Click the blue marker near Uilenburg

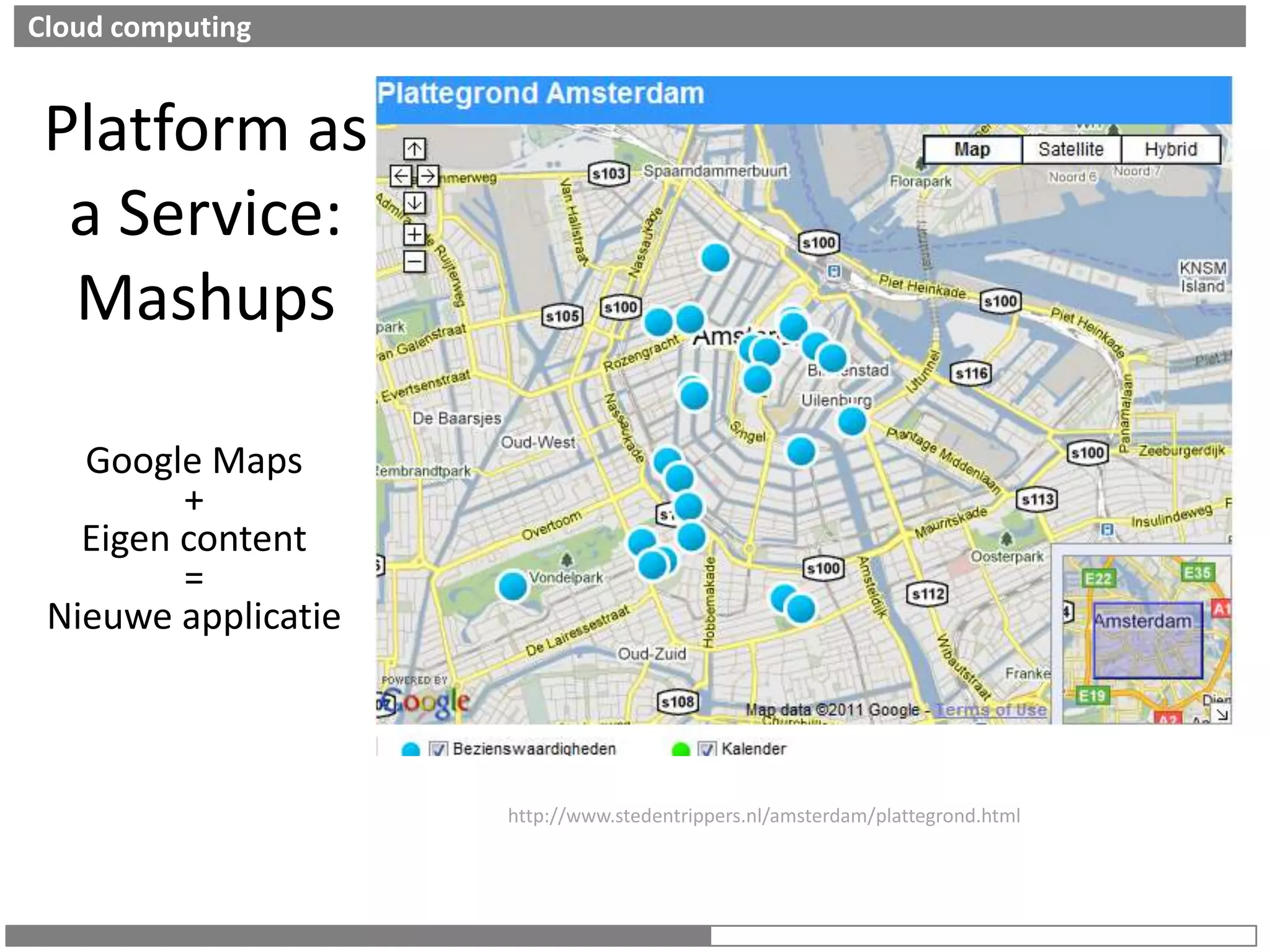coord(852,421)
